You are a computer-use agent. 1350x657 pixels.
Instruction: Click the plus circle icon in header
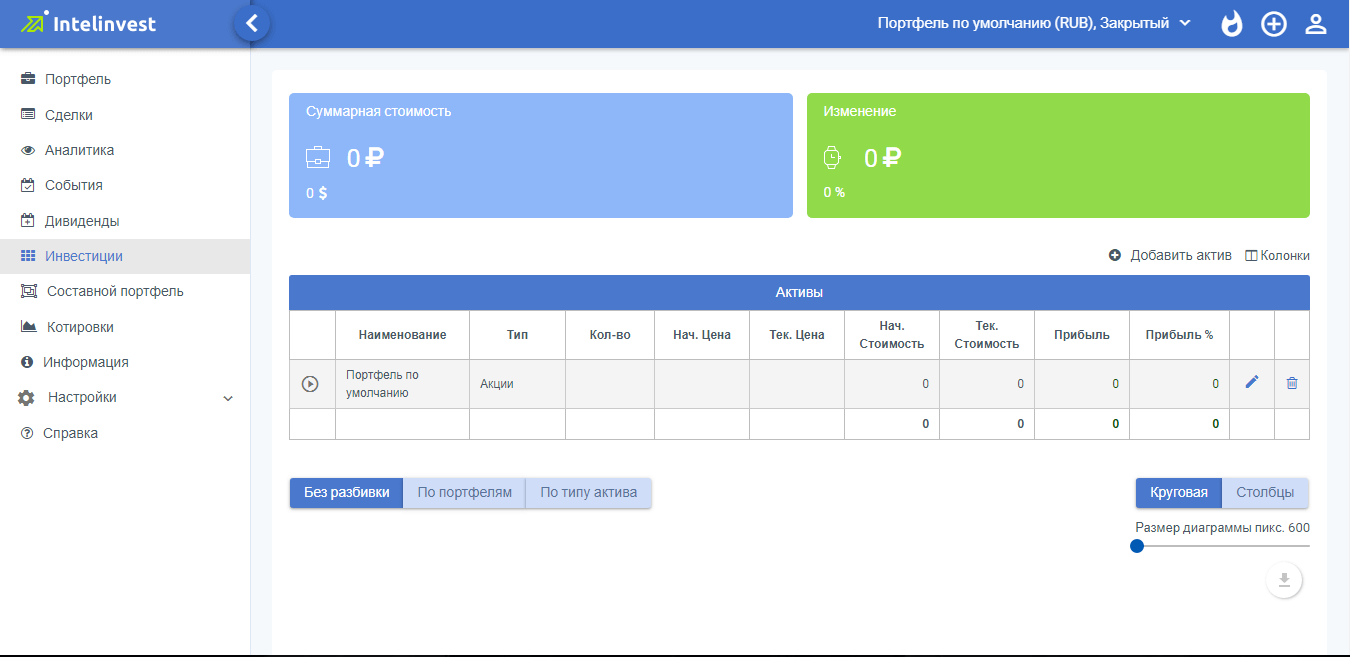pos(1273,24)
